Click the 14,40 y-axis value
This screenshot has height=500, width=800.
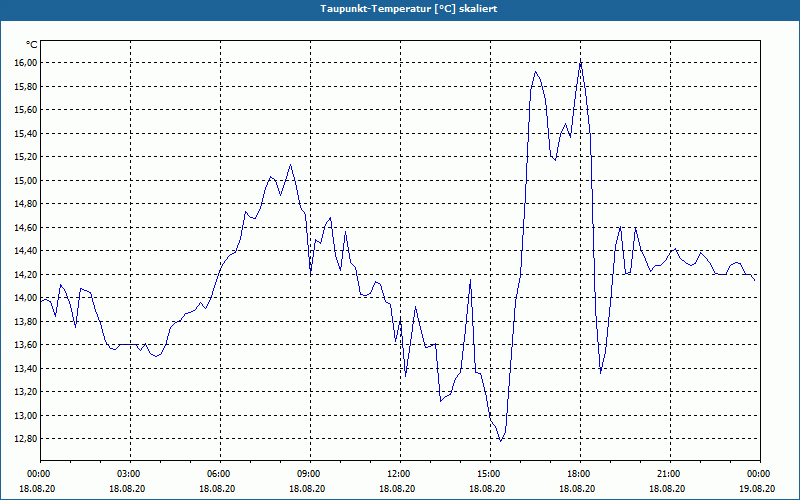25,251
